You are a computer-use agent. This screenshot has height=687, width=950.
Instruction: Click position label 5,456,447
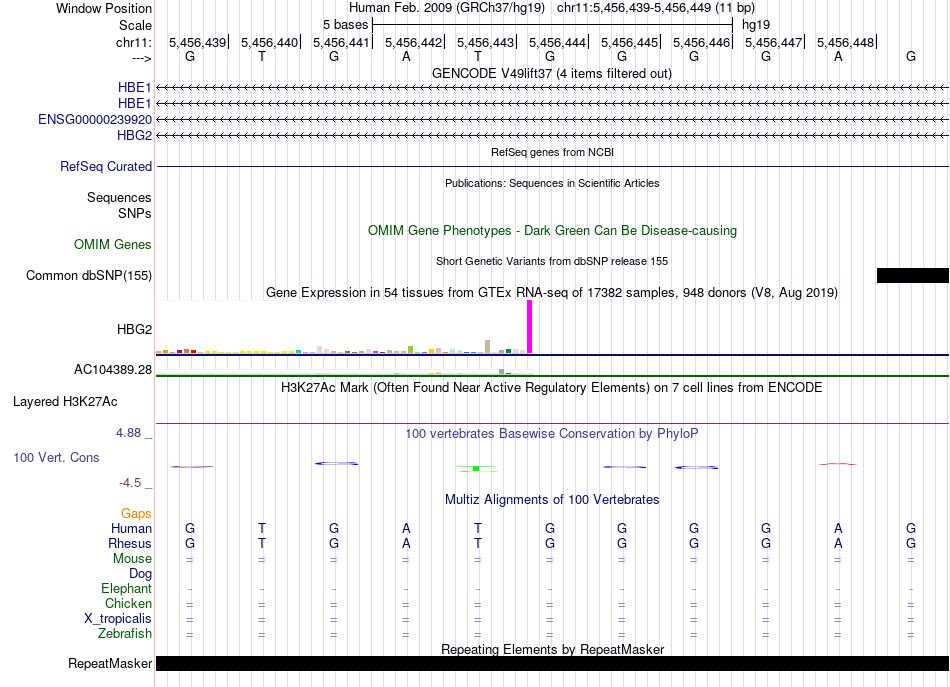point(774,42)
